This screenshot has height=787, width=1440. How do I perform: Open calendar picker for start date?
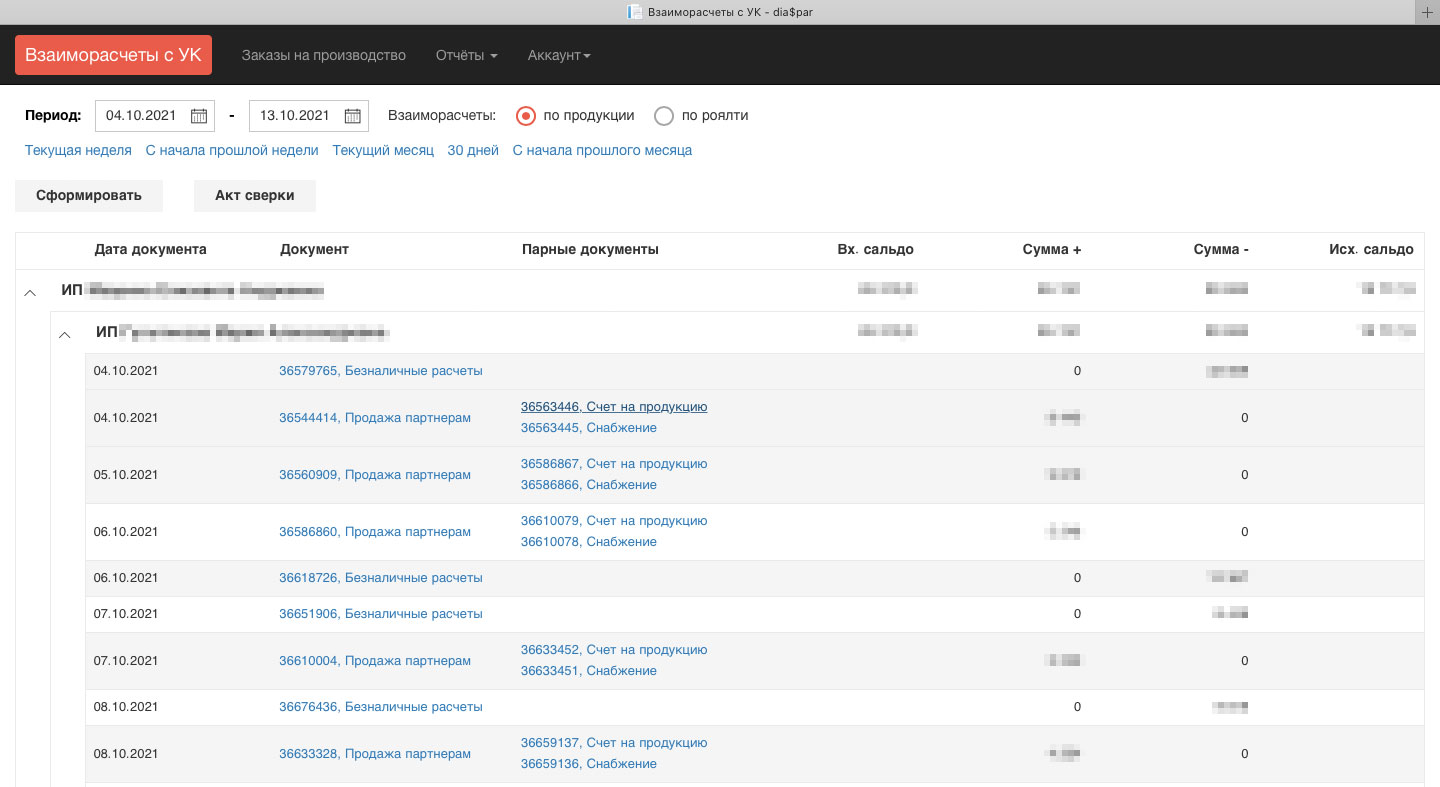pos(199,116)
